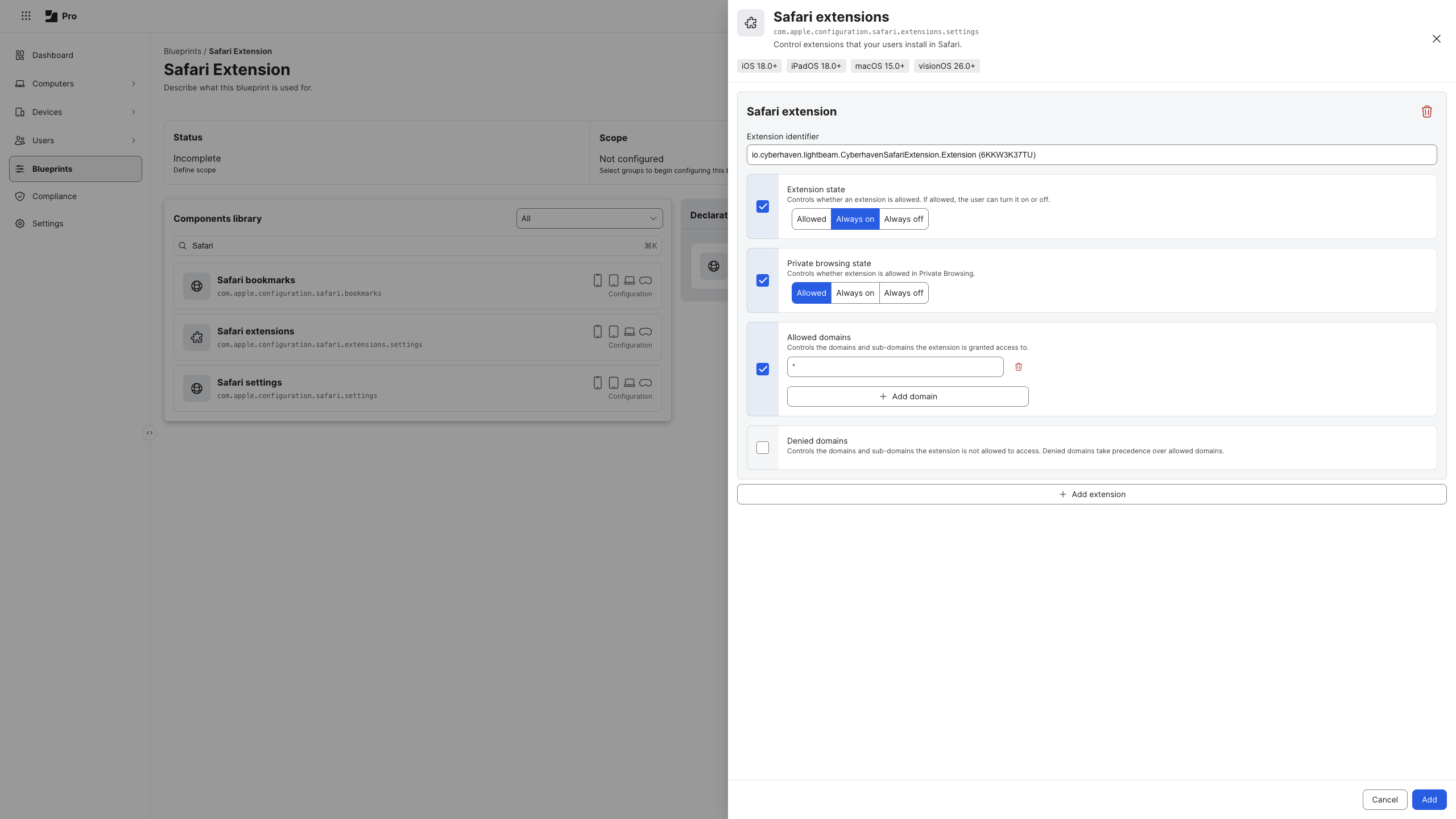Set Private browsing state to Always on
The height and width of the screenshot is (819, 1456).
point(855,293)
